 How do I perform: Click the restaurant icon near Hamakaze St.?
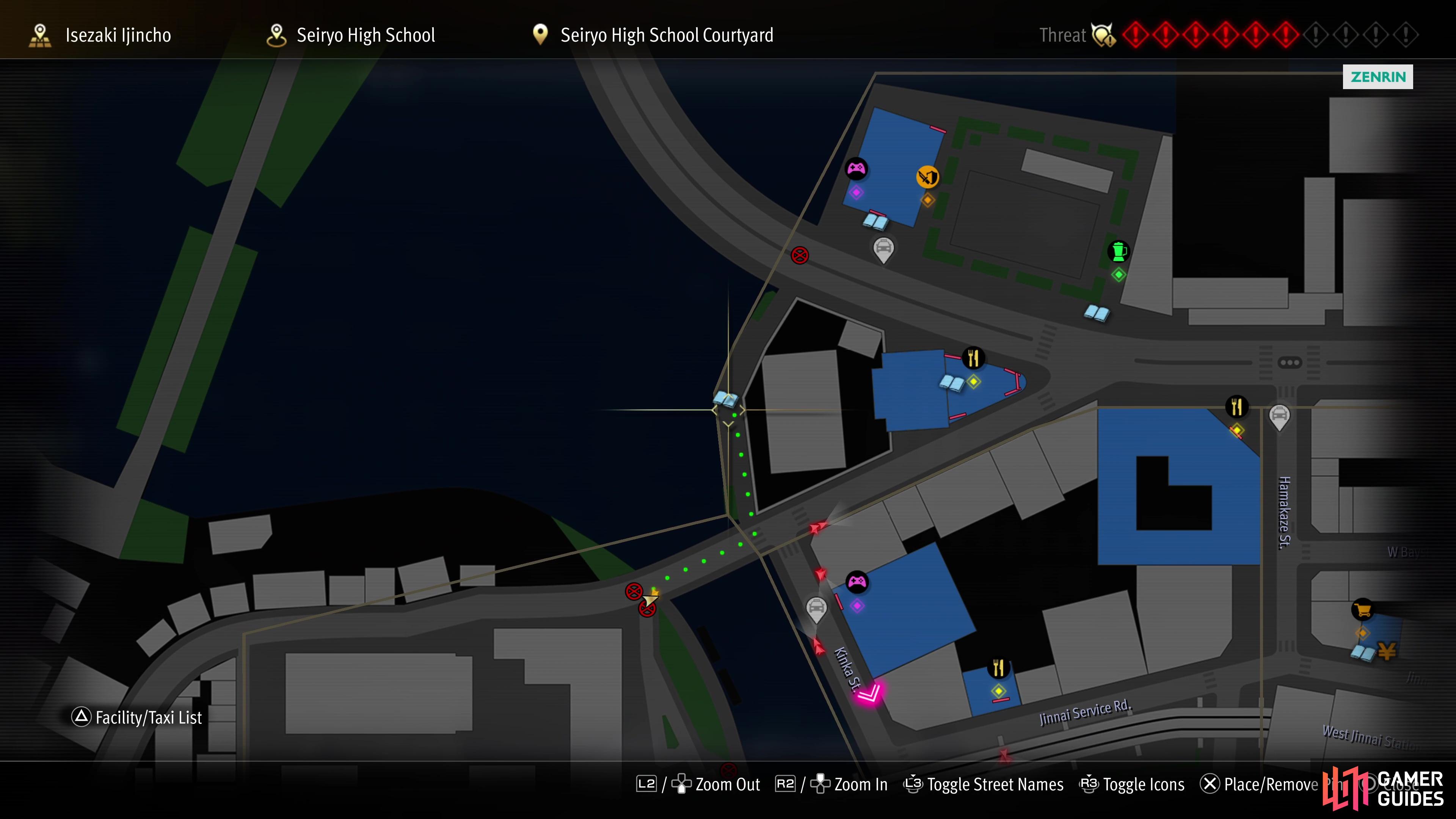(1237, 406)
